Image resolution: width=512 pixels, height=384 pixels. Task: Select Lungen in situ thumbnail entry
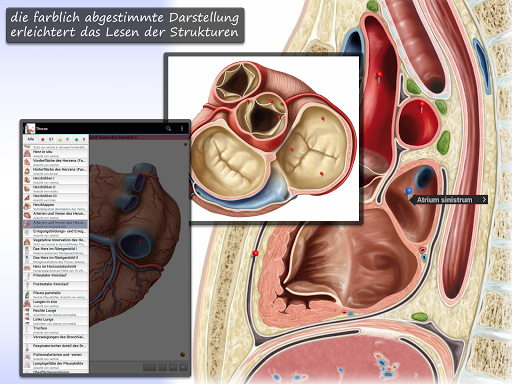(x=56, y=303)
